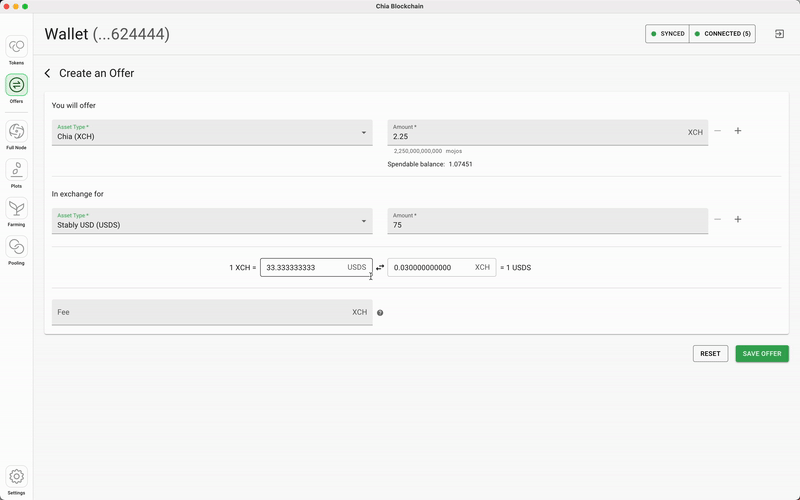Remove the offered Chia asset row with minus icon
The image size is (800, 500).
point(718,131)
